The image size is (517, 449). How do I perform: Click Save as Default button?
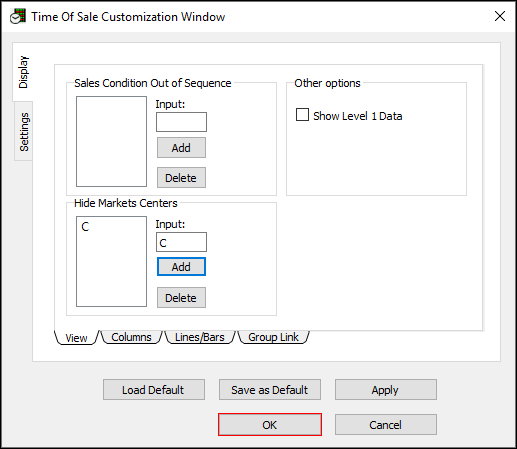270,389
